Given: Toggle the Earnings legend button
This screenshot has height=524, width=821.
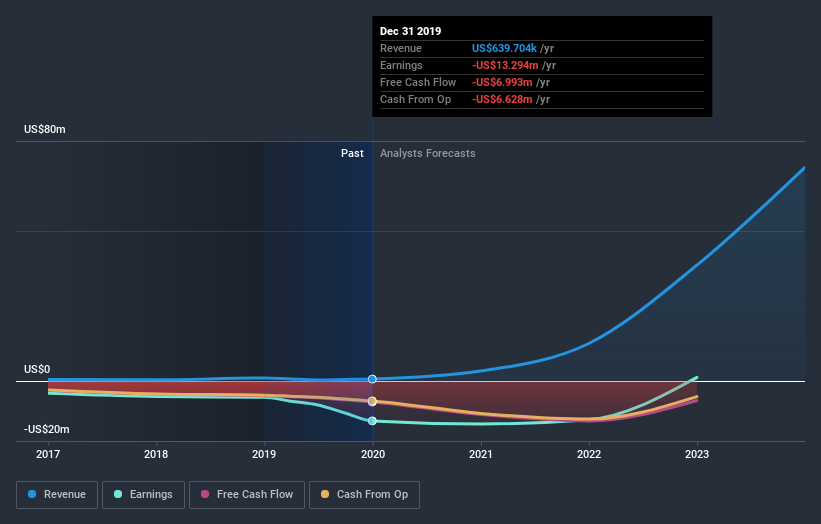Looking at the screenshot, I should point(143,495).
